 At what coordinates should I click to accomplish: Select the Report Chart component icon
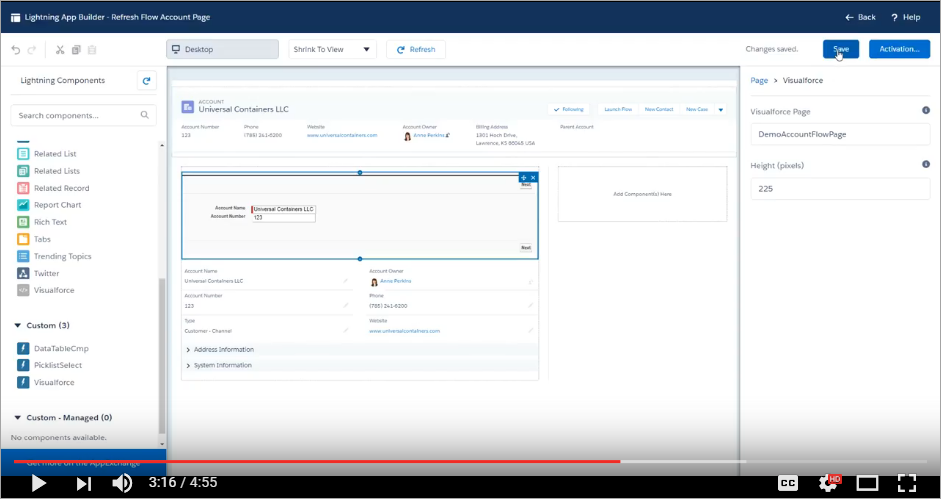(23, 205)
